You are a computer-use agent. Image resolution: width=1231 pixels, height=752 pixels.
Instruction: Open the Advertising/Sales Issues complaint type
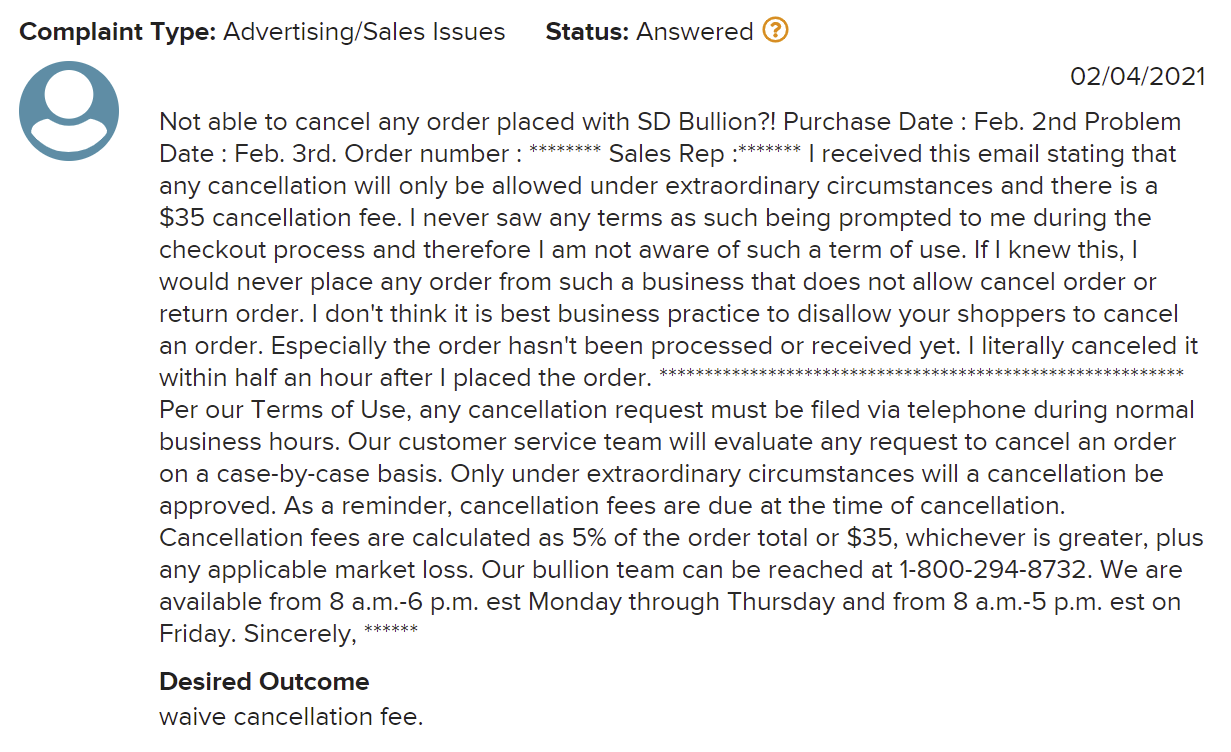click(364, 32)
